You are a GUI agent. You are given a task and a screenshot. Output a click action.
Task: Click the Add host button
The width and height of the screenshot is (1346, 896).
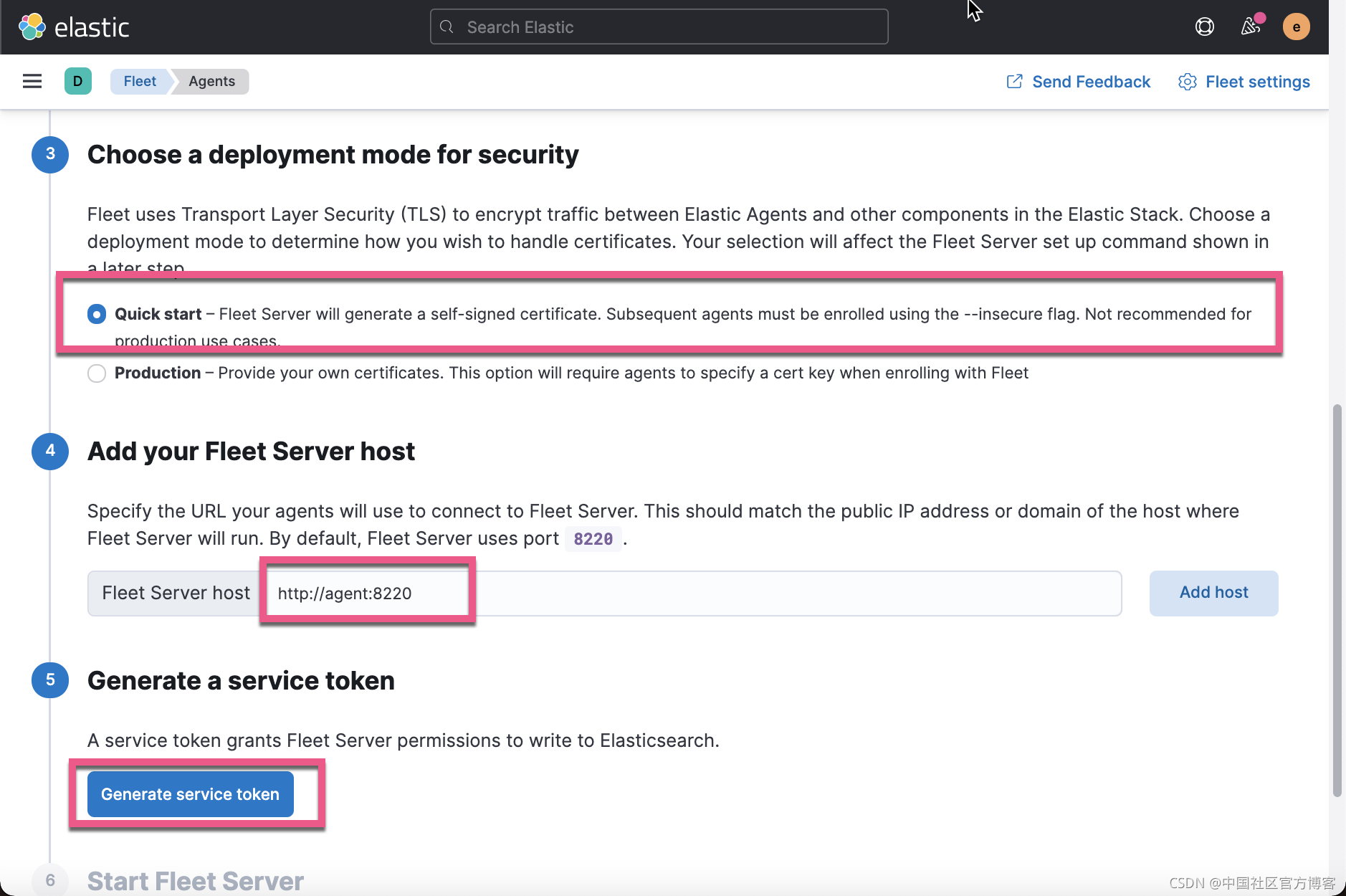coord(1213,593)
